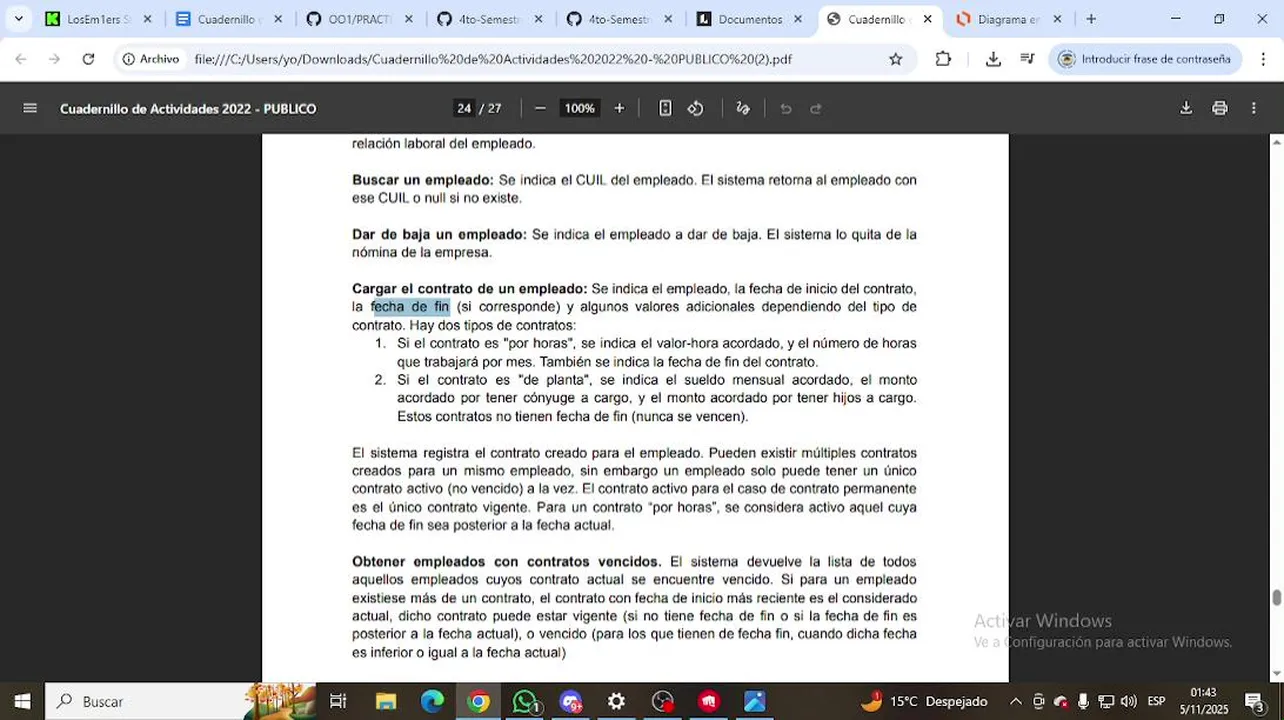This screenshot has width=1284, height=720.
Task: Click the PDF vertical scrollbar thumb
Action: (x=1277, y=598)
